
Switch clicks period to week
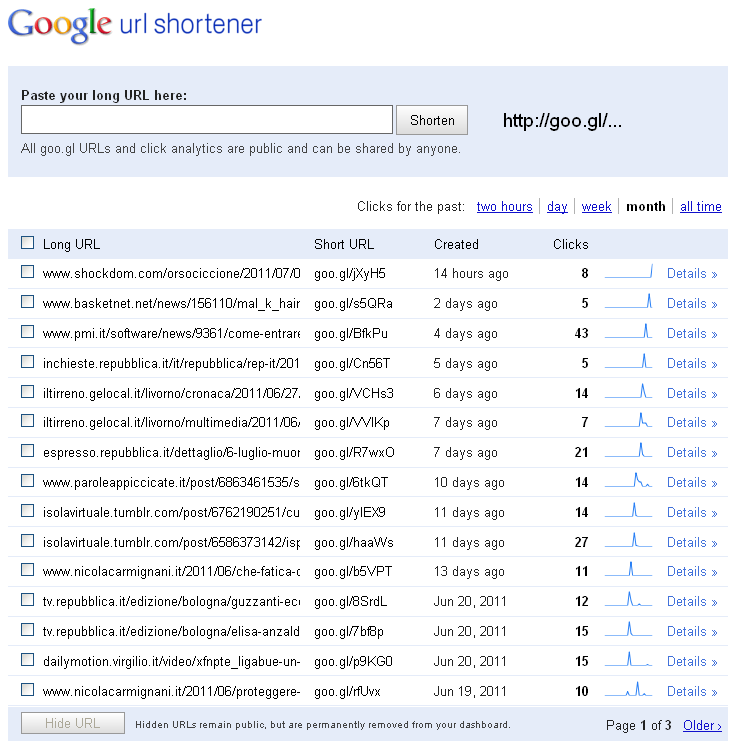click(596, 207)
